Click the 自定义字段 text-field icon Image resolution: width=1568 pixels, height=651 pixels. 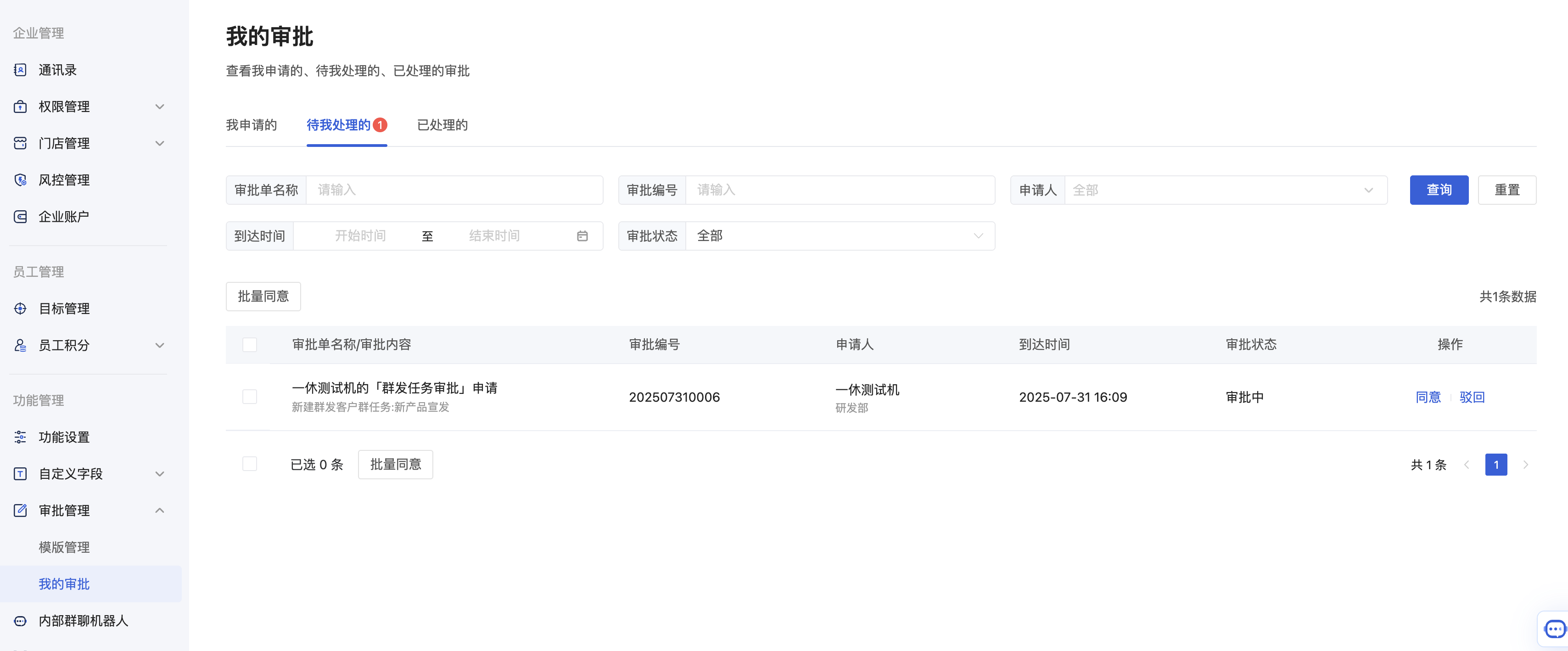[x=20, y=474]
